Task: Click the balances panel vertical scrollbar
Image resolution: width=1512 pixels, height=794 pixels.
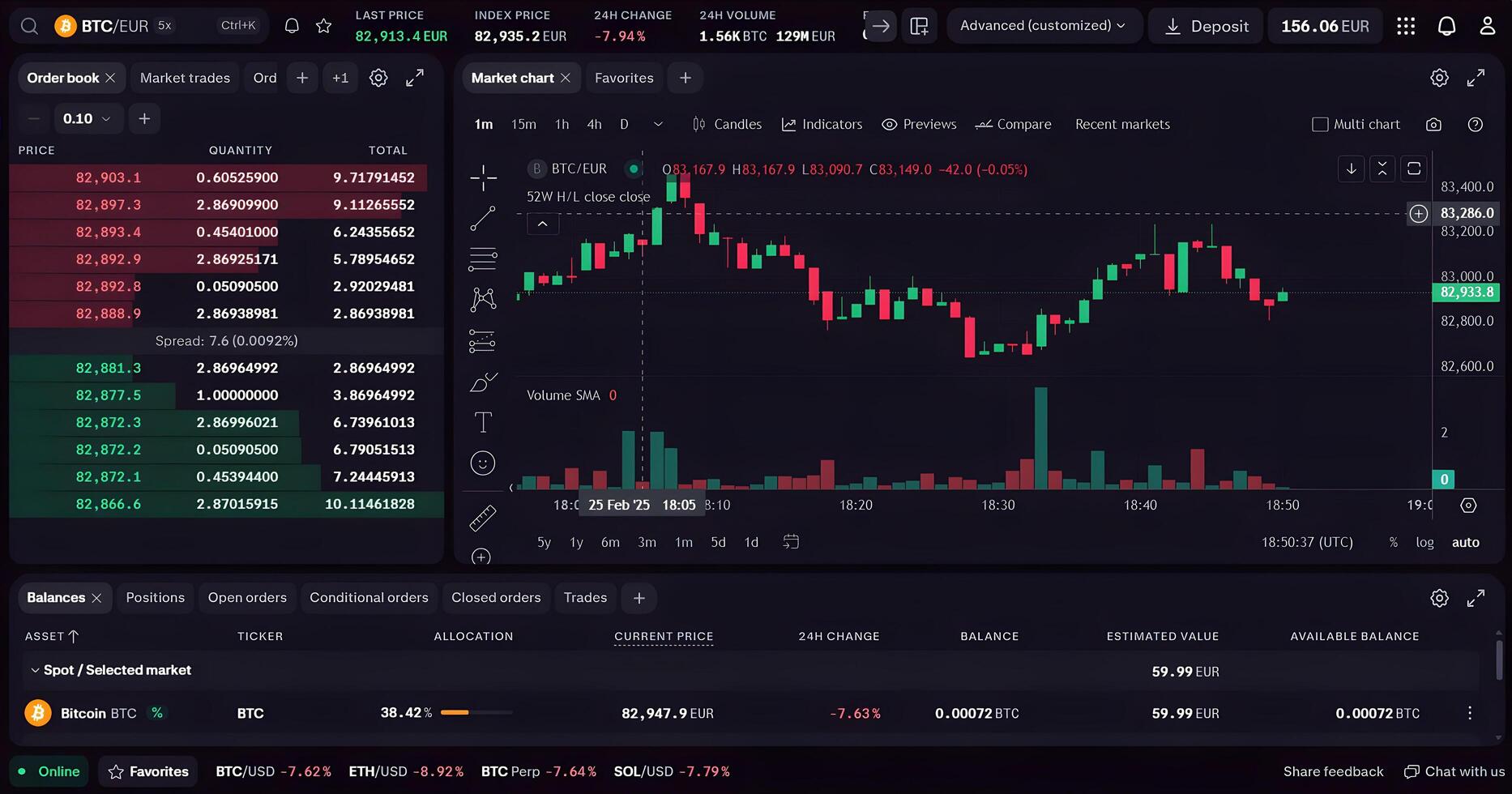Action: click(1499, 660)
